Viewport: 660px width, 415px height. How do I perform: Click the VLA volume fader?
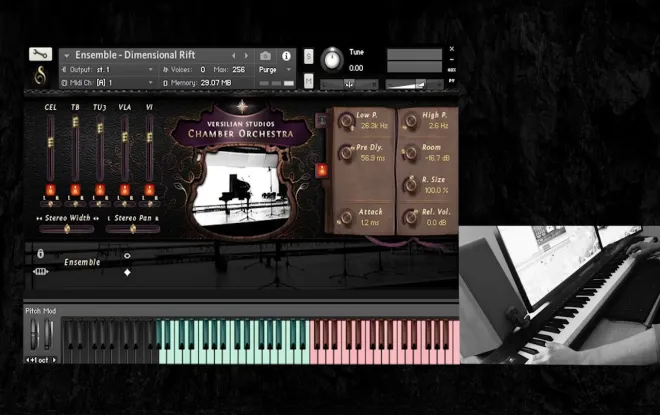[125, 137]
